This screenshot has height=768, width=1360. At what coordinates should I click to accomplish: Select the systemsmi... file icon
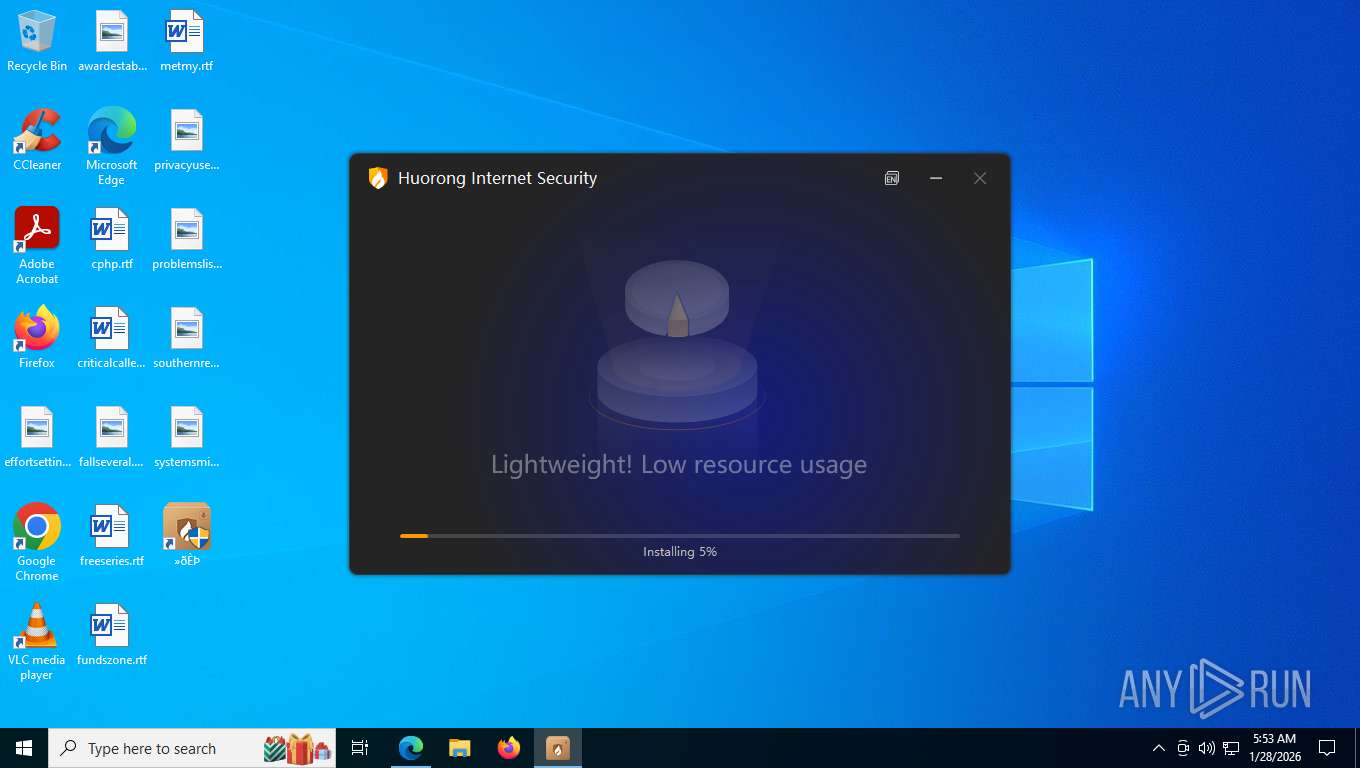pyautogui.click(x=187, y=437)
